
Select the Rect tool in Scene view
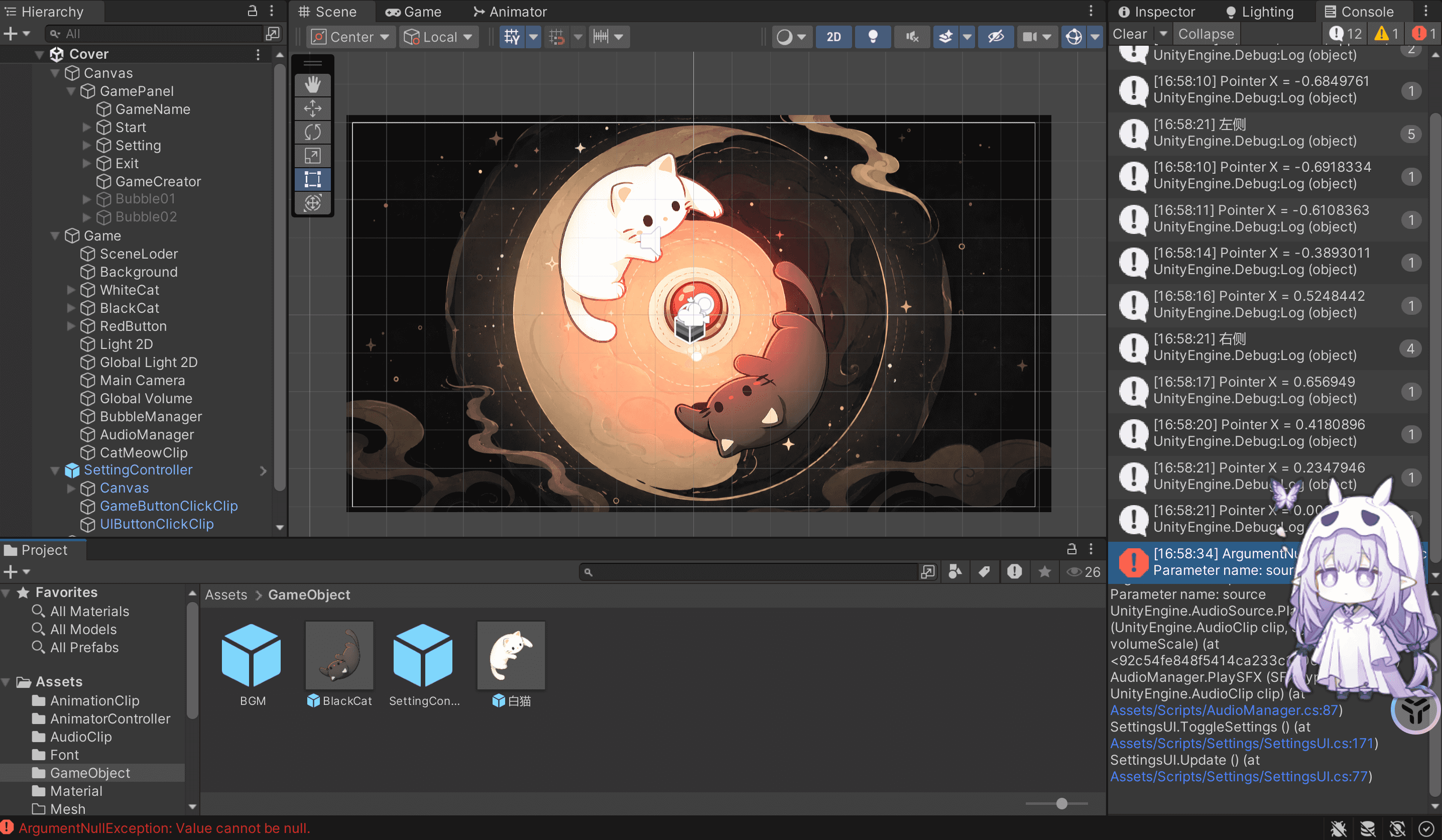(x=312, y=179)
